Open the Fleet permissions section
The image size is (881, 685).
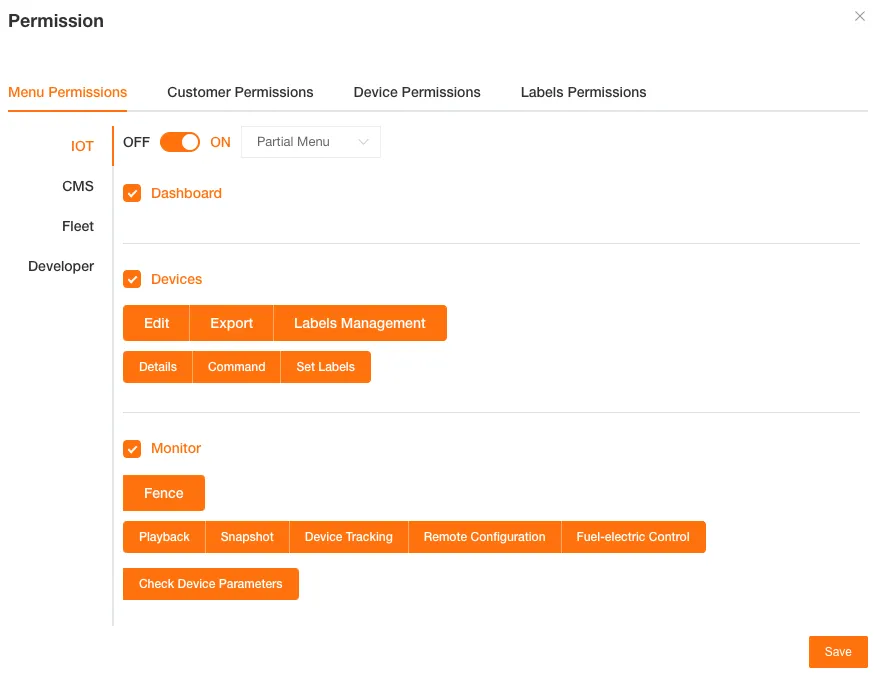pyautogui.click(x=77, y=226)
